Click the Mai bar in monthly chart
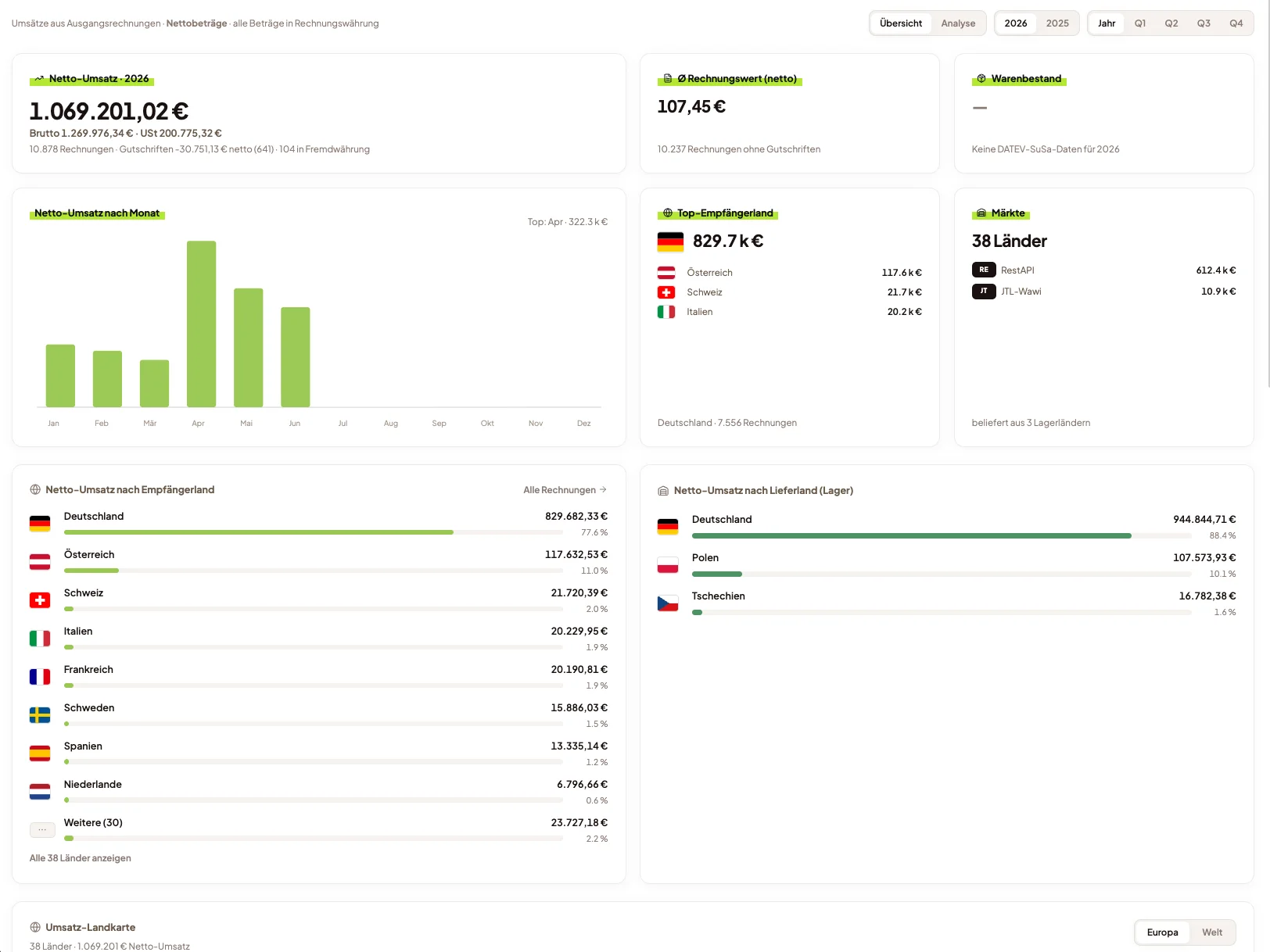The width and height of the screenshot is (1270, 952). coord(248,348)
